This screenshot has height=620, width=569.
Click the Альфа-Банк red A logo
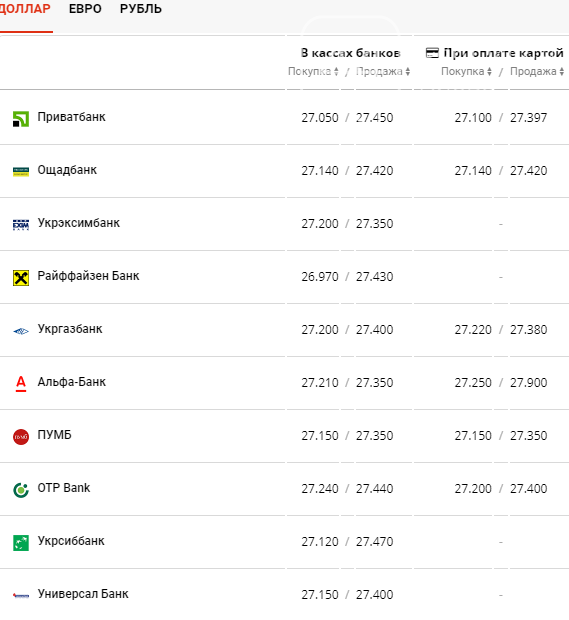click(21, 384)
